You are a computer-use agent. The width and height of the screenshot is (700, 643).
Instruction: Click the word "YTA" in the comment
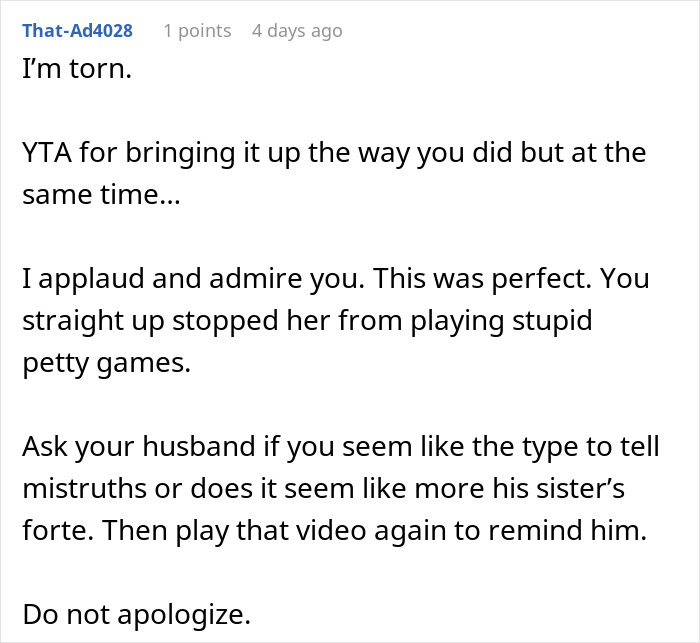click(46, 155)
